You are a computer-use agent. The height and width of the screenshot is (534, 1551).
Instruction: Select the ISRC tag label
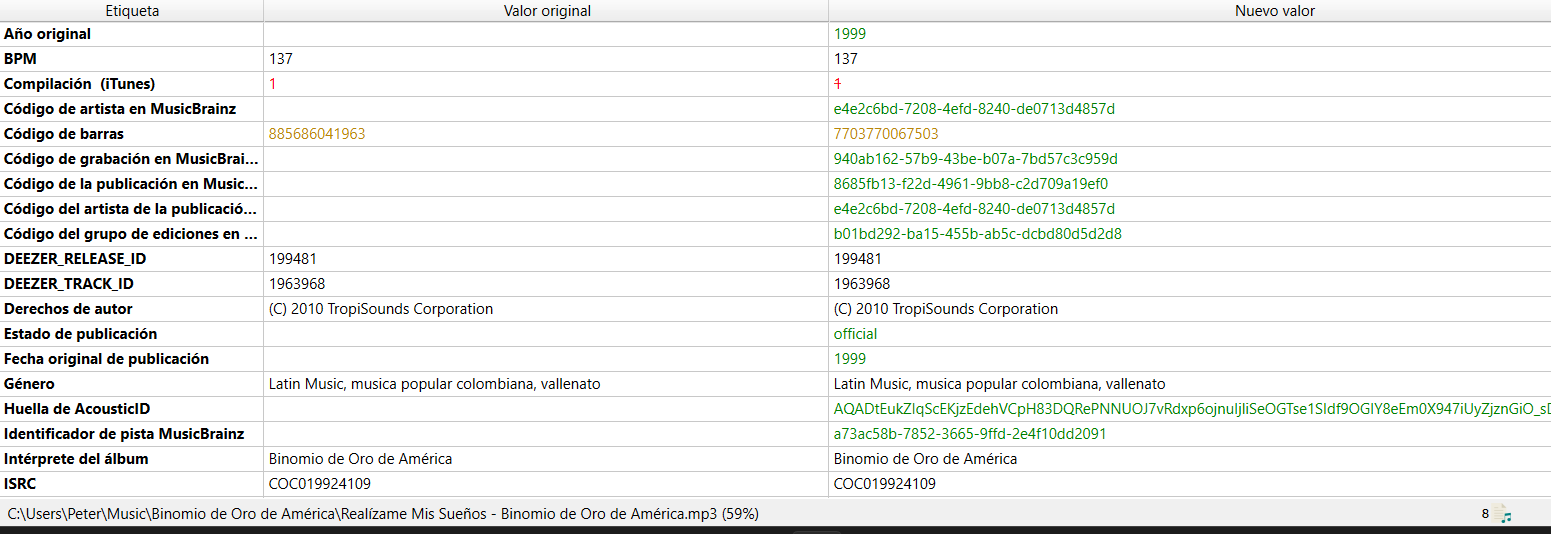pyautogui.click(x=20, y=484)
